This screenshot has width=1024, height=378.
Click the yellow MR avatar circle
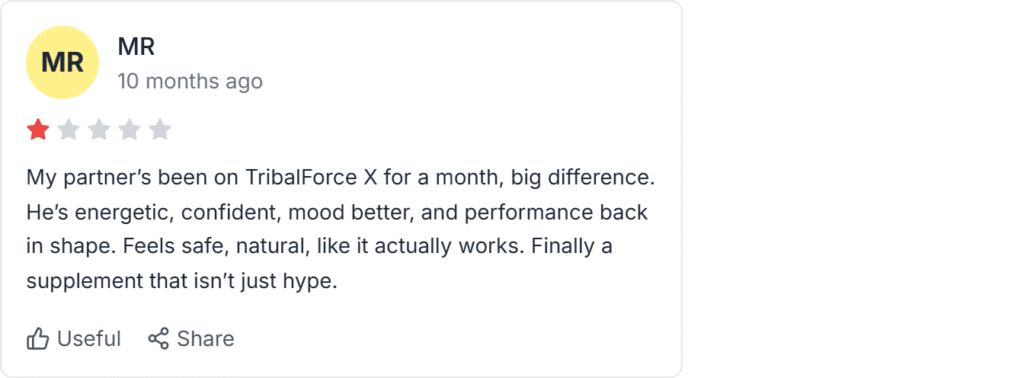coord(63,63)
